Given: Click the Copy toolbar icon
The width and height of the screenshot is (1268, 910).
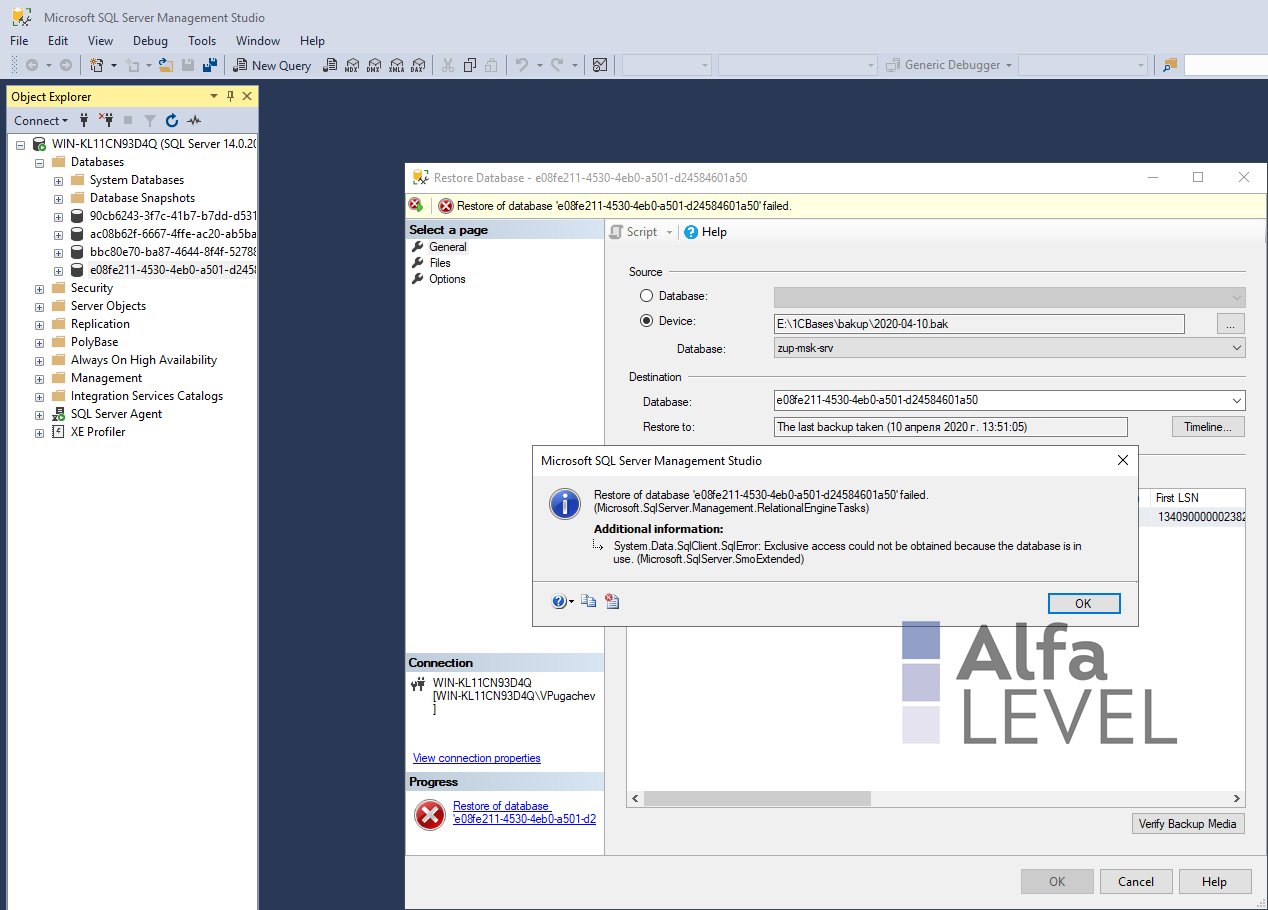Looking at the screenshot, I should (469, 65).
